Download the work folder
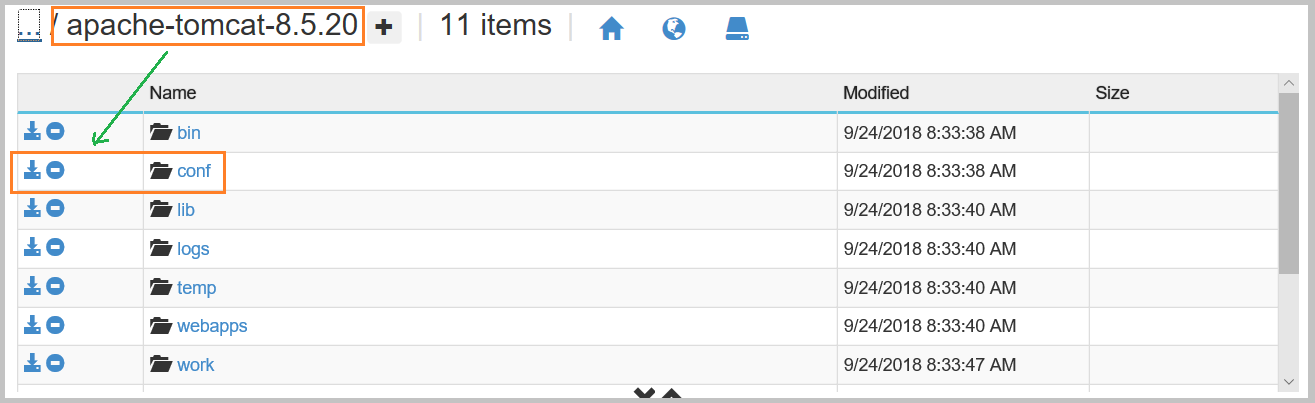This screenshot has height=403, width=1315. coord(32,363)
